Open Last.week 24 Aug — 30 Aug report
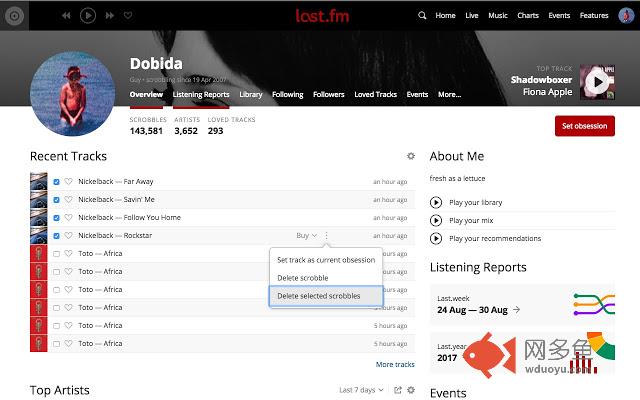Image resolution: width=640 pixels, height=400 pixels. point(522,304)
